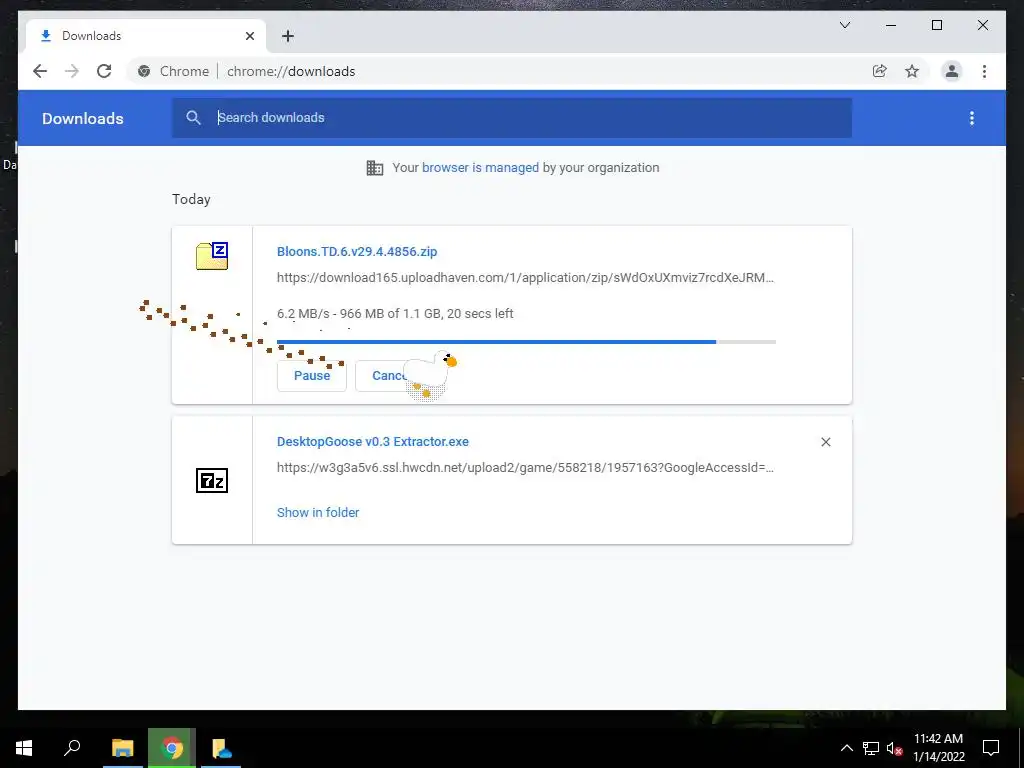
Task: Minimize the Chrome window
Action: [891, 25]
